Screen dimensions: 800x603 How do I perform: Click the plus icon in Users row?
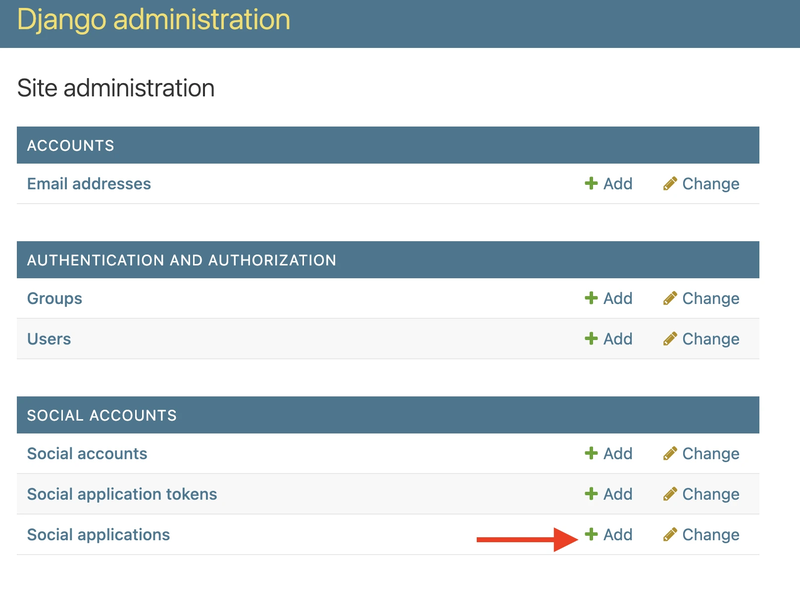(x=591, y=338)
